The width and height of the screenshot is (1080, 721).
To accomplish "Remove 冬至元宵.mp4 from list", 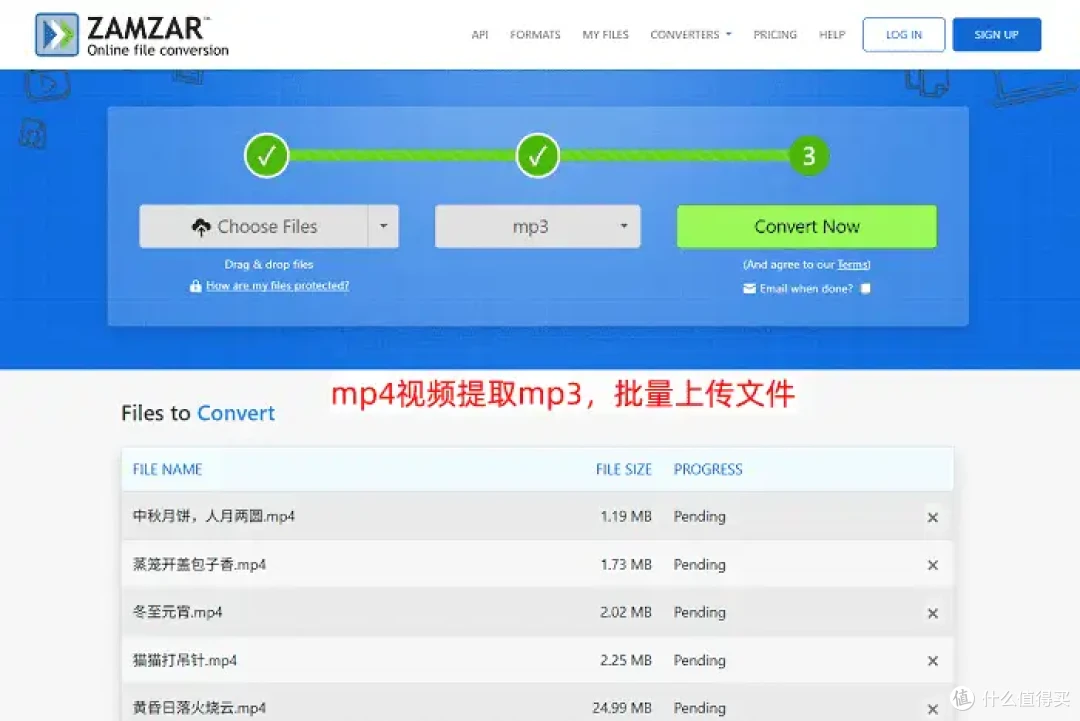I will click(x=933, y=613).
